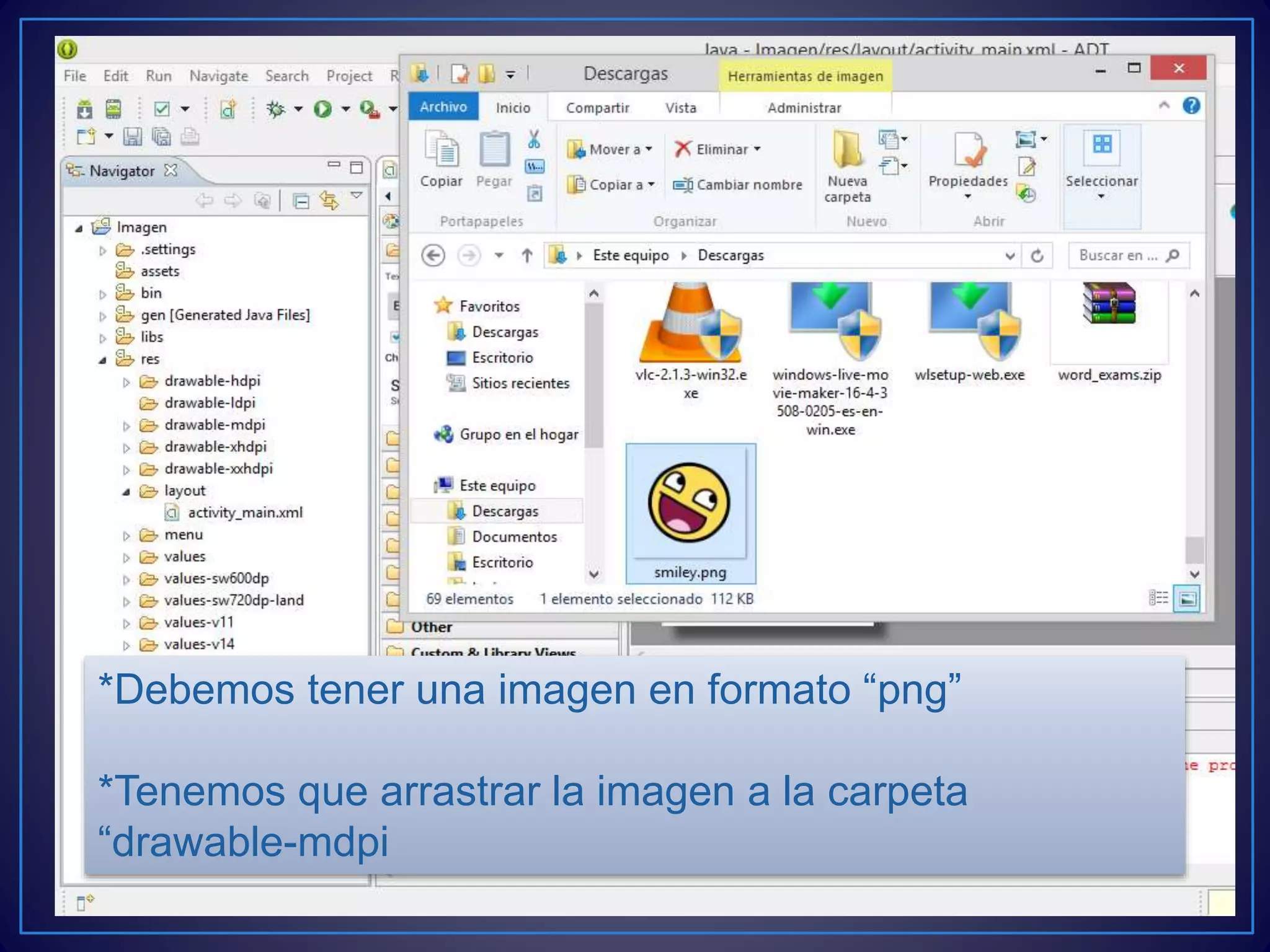Viewport: 1270px width, 952px height.
Task: Select the smiley.png image file
Action: [x=691, y=514]
